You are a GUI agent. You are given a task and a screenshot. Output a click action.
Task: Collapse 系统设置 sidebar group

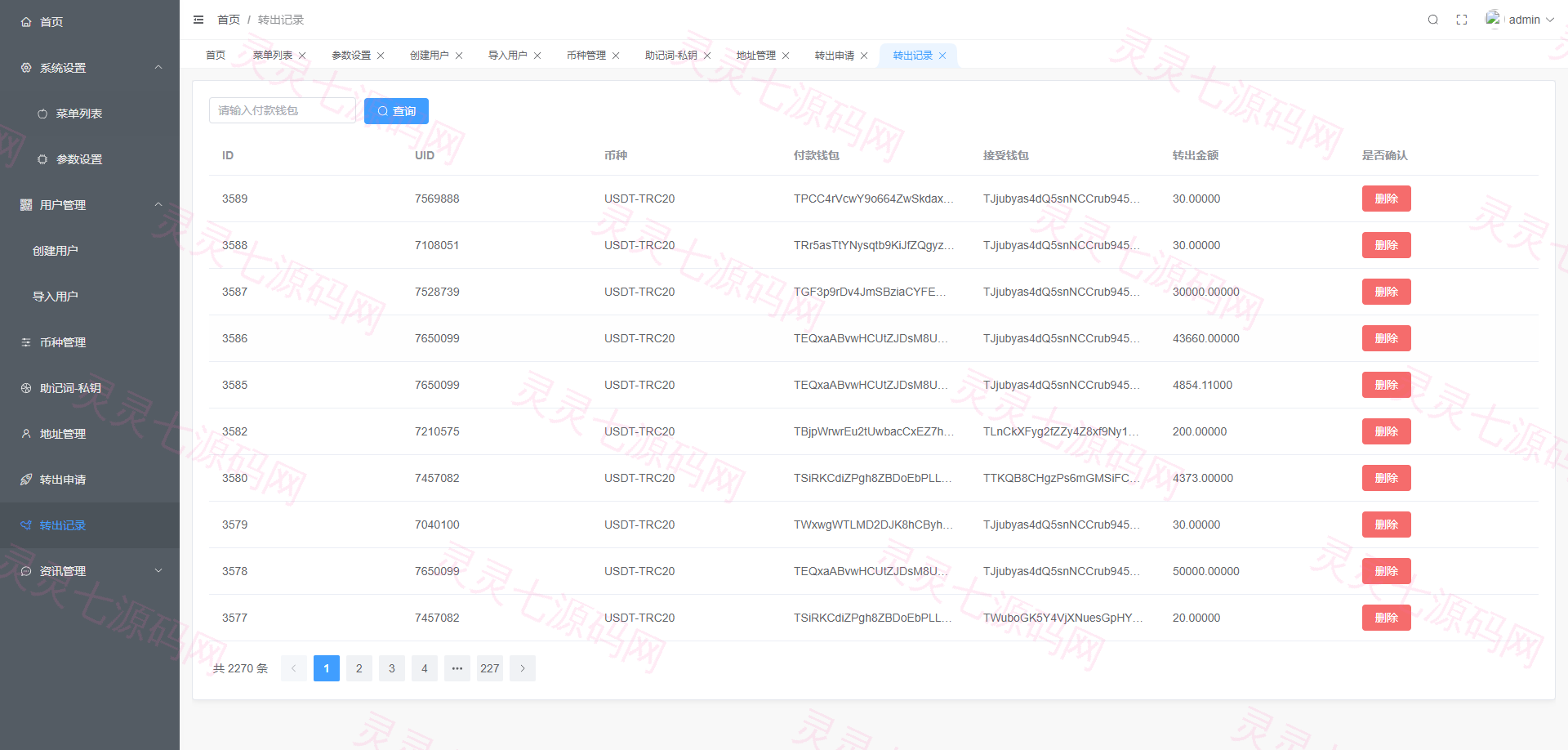click(x=90, y=68)
